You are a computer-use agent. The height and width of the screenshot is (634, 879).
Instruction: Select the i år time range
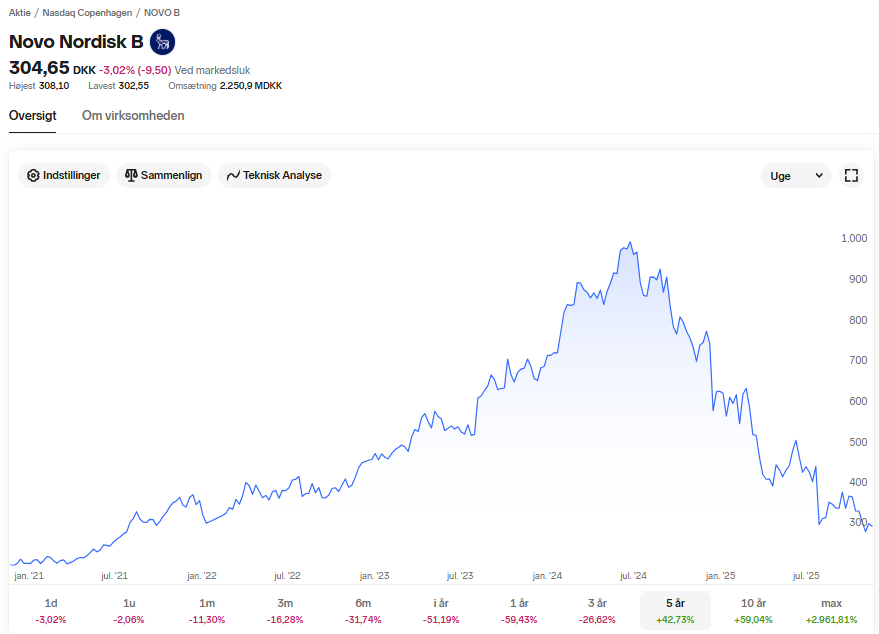(441, 610)
